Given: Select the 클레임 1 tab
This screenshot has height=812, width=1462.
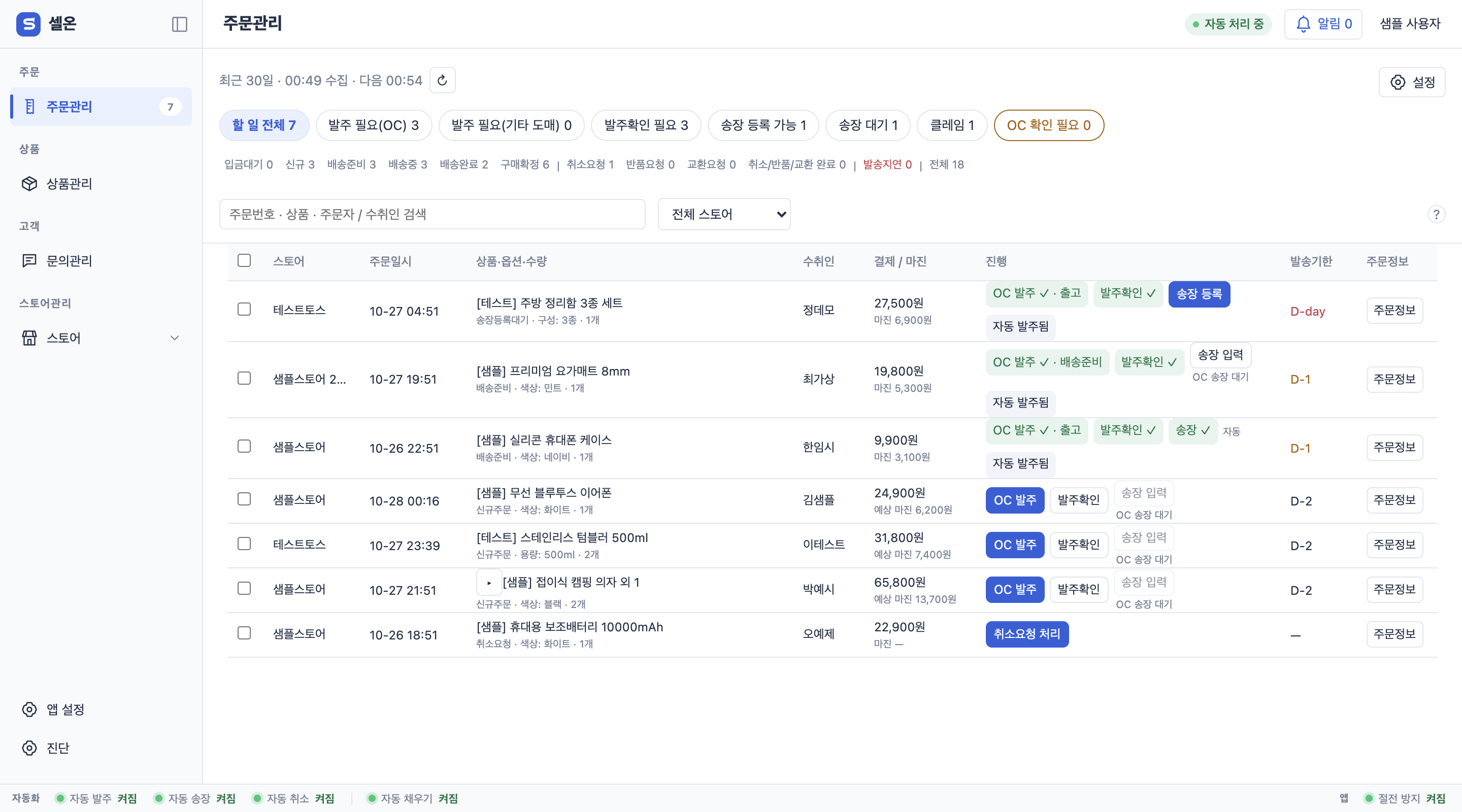Looking at the screenshot, I should (x=952, y=125).
